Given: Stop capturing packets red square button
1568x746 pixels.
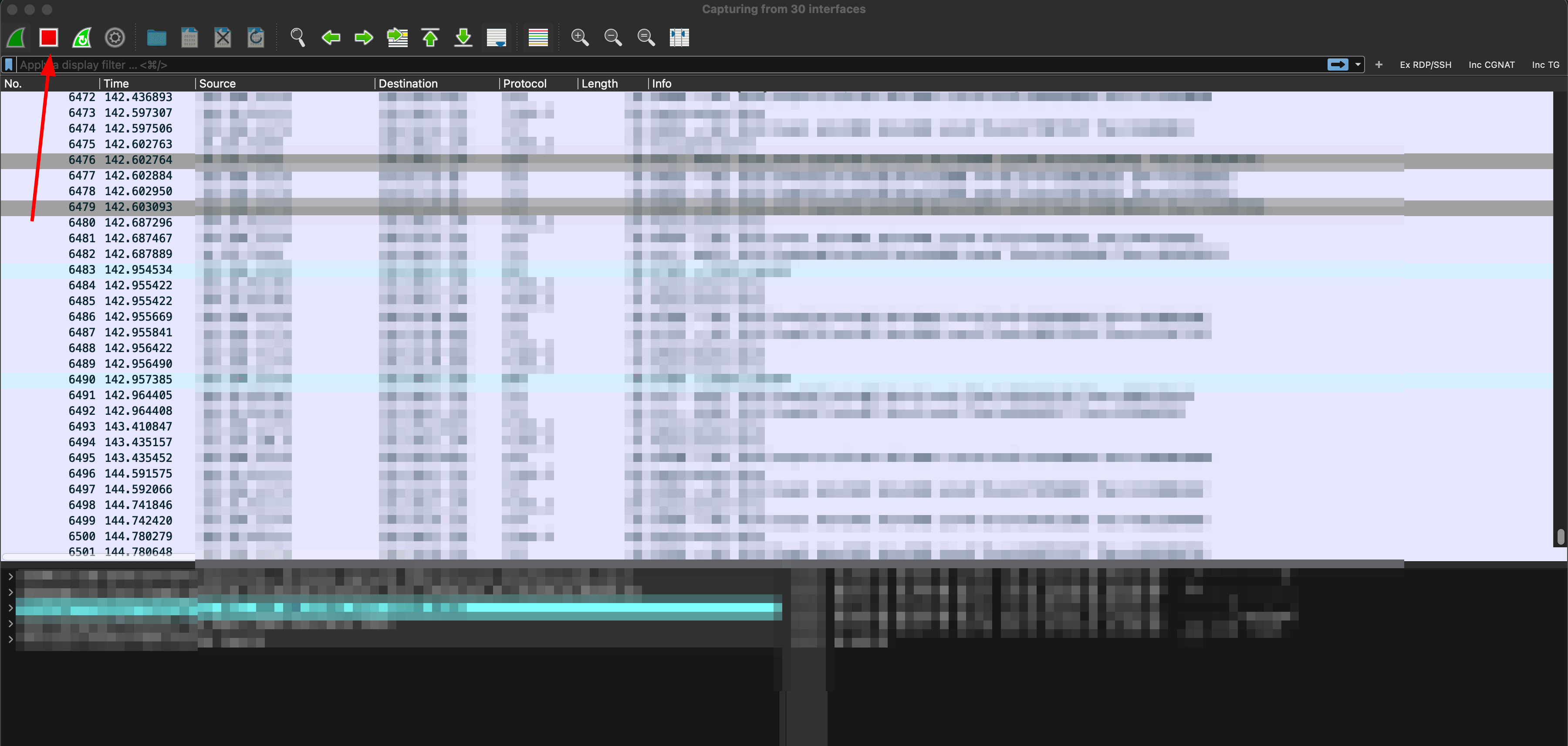Looking at the screenshot, I should [x=49, y=38].
